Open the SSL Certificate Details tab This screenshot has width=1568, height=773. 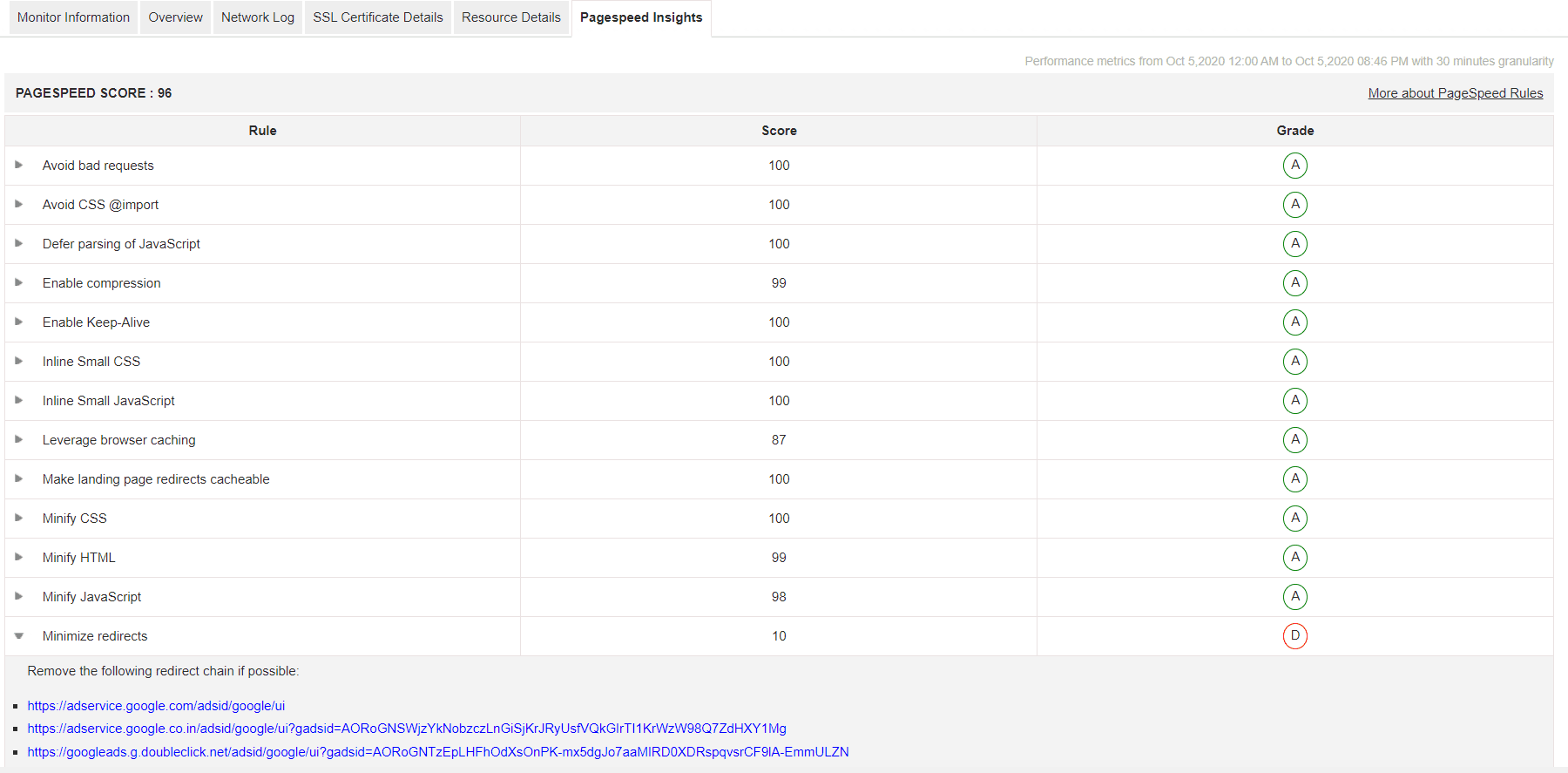coord(378,17)
